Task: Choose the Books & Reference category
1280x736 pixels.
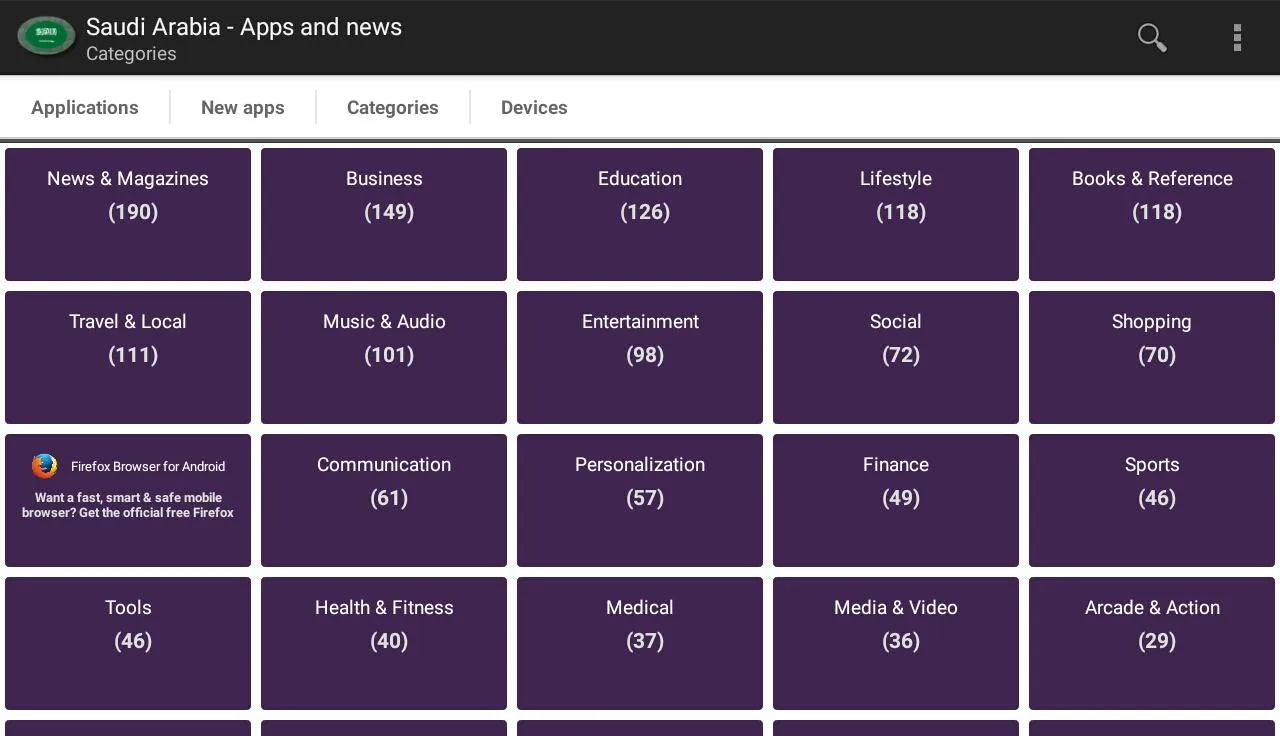Action: point(1152,214)
